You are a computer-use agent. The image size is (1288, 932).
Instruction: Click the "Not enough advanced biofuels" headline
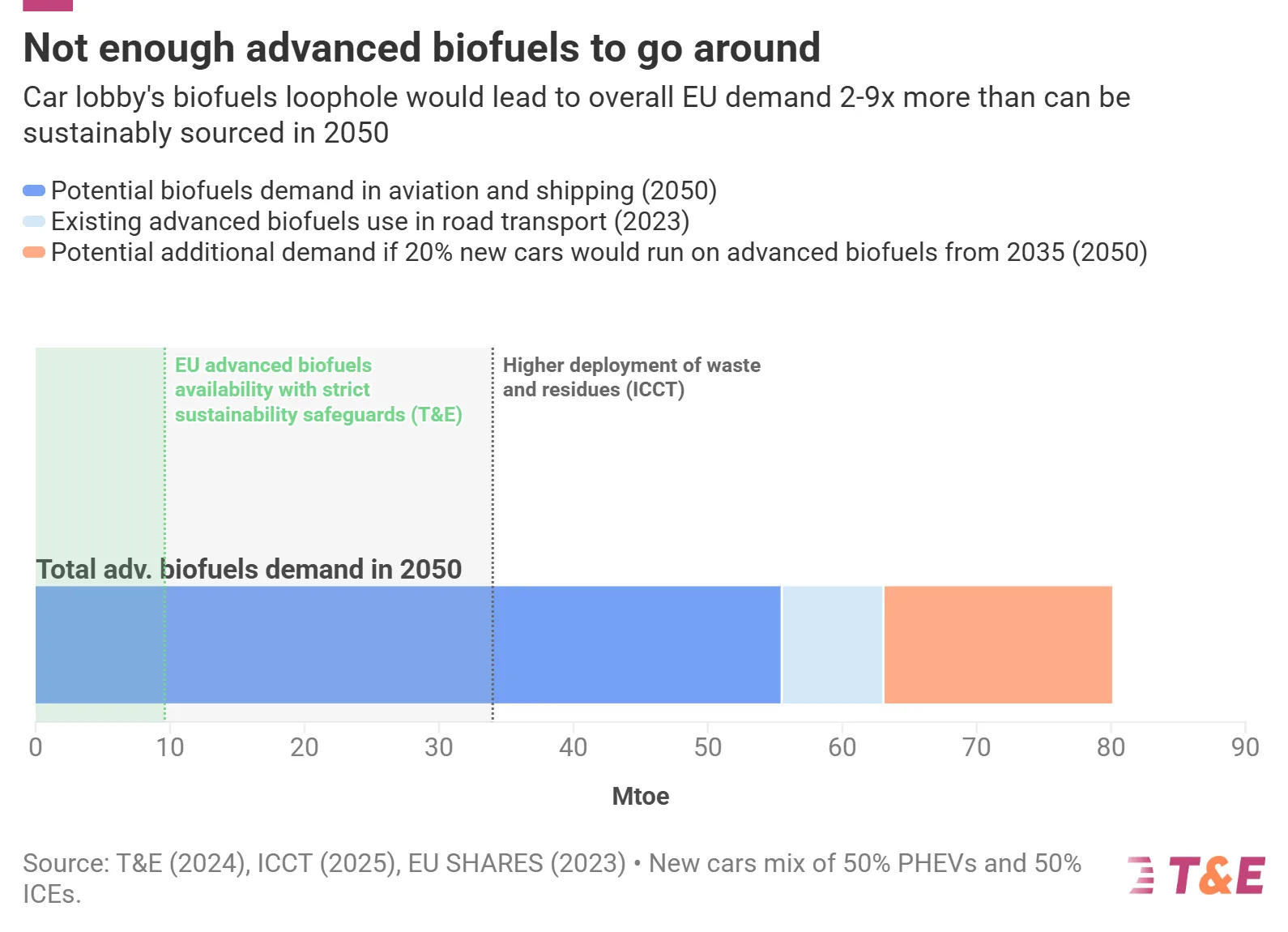pyautogui.click(x=421, y=48)
